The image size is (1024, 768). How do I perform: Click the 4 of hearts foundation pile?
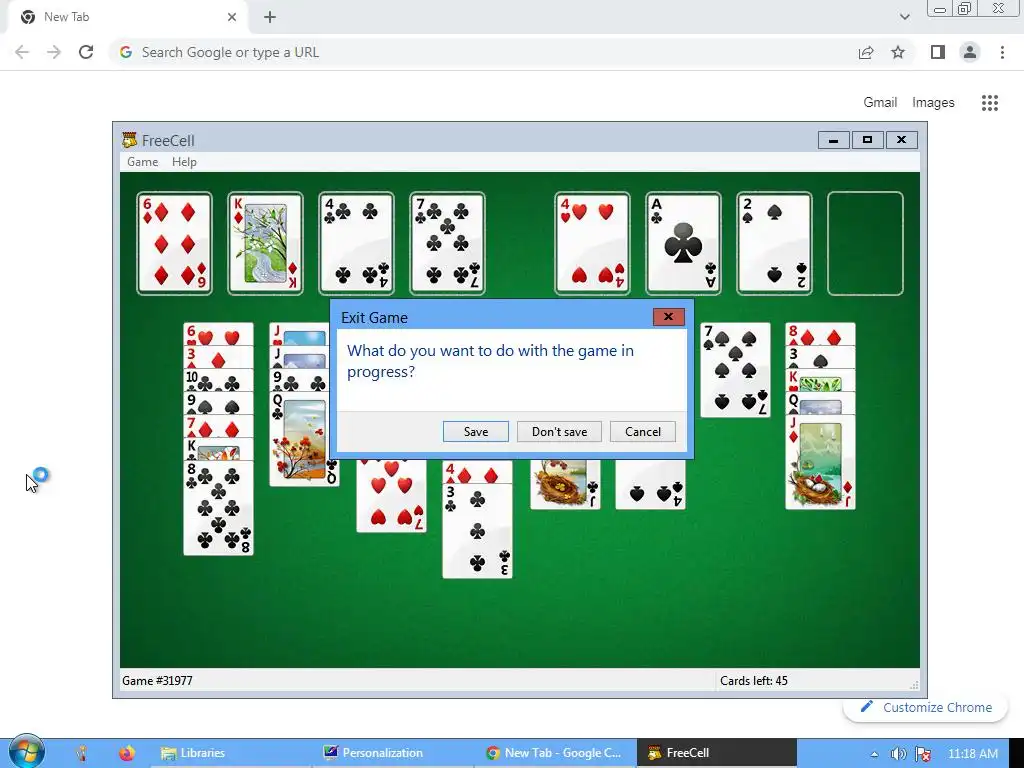(x=592, y=244)
